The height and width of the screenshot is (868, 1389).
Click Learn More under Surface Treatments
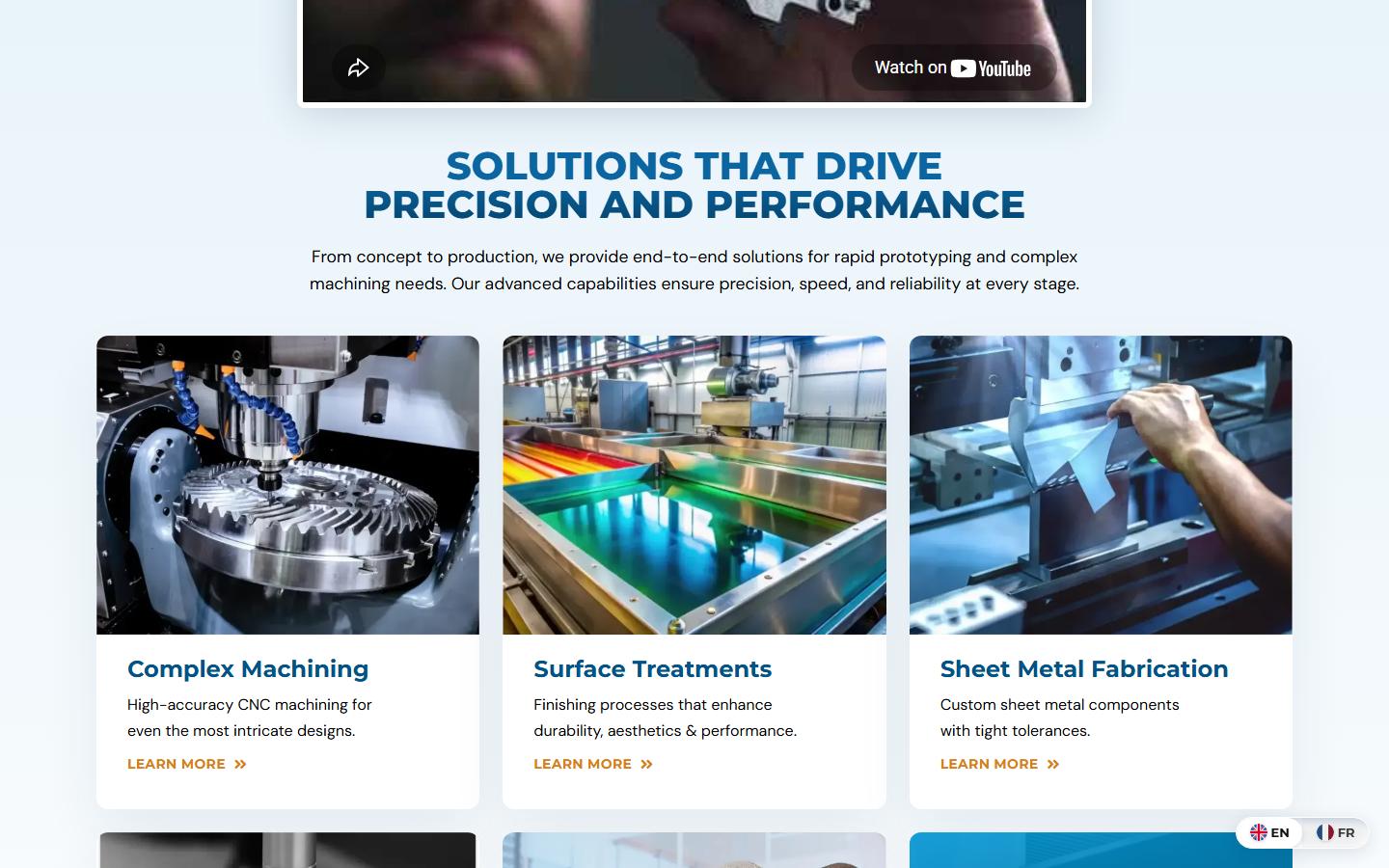[x=583, y=764]
